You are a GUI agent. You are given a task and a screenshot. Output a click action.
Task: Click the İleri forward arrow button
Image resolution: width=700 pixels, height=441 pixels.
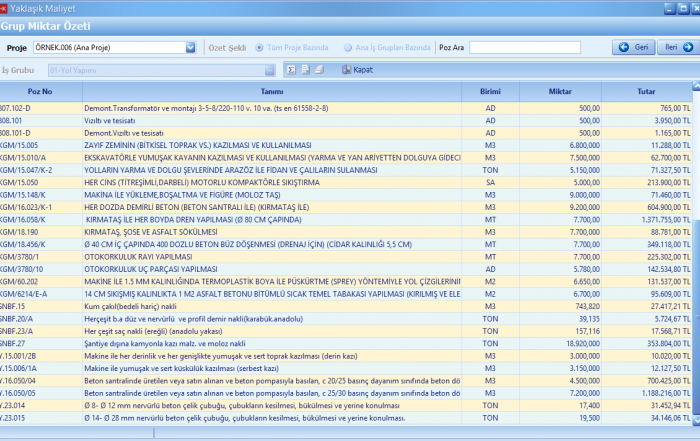click(x=680, y=47)
